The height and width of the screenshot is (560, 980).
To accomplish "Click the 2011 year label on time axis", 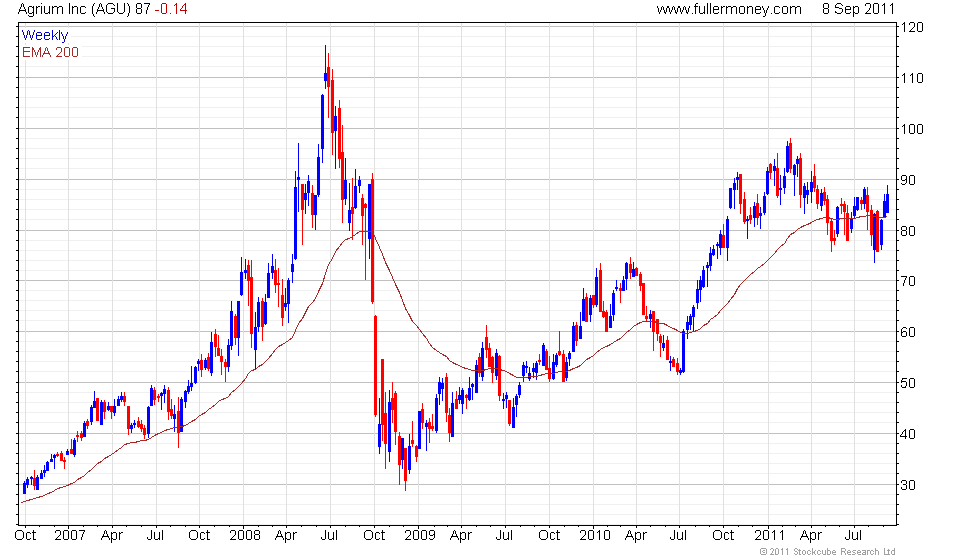I will 769,536.
